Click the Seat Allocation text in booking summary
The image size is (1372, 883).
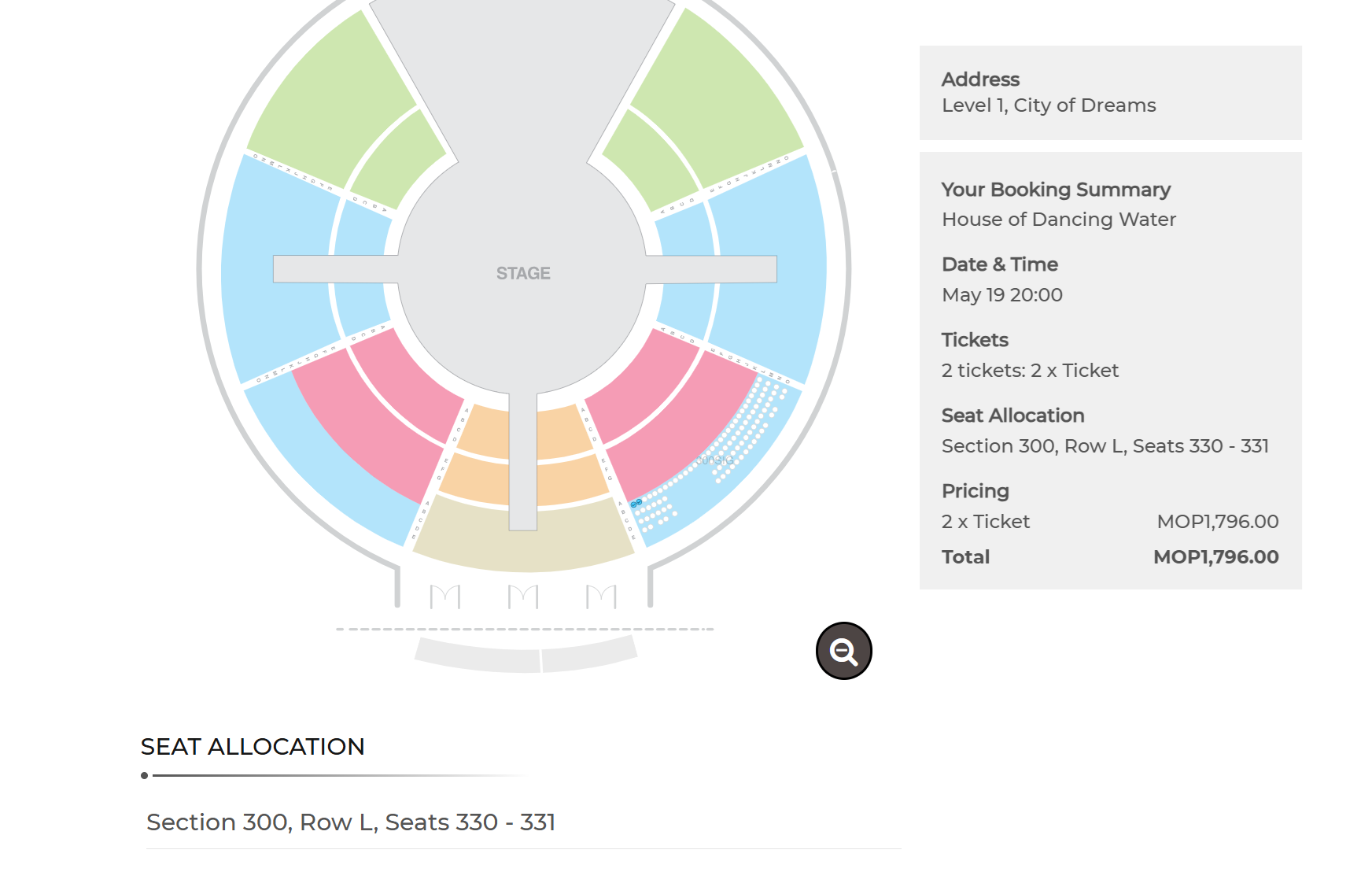(x=1012, y=415)
